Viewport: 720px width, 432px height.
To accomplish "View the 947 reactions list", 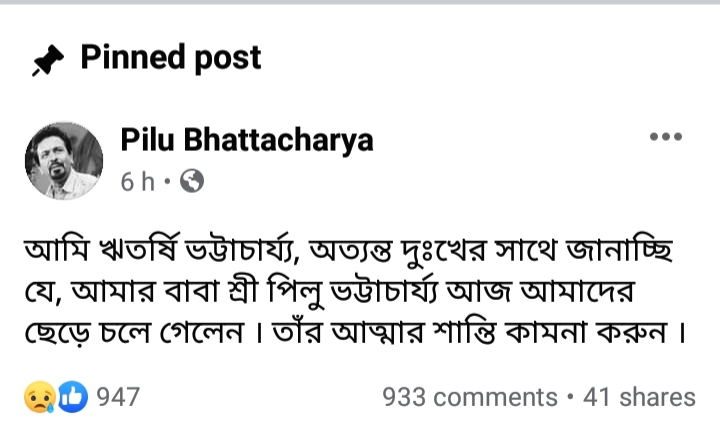I will pyautogui.click(x=118, y=397).
